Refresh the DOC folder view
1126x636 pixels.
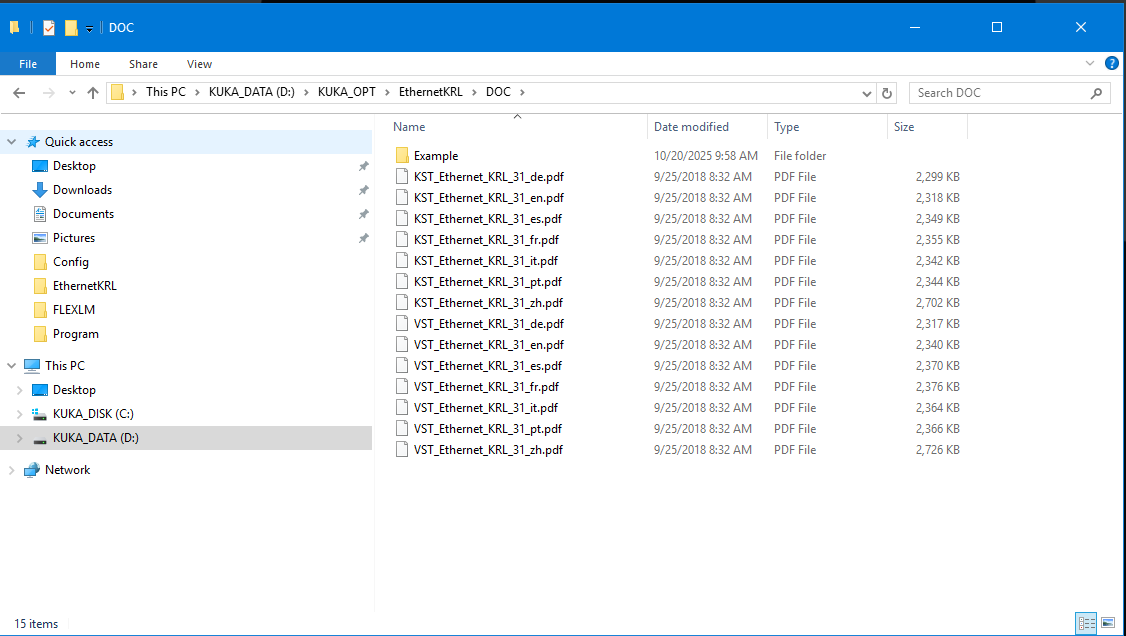[887, 93]
